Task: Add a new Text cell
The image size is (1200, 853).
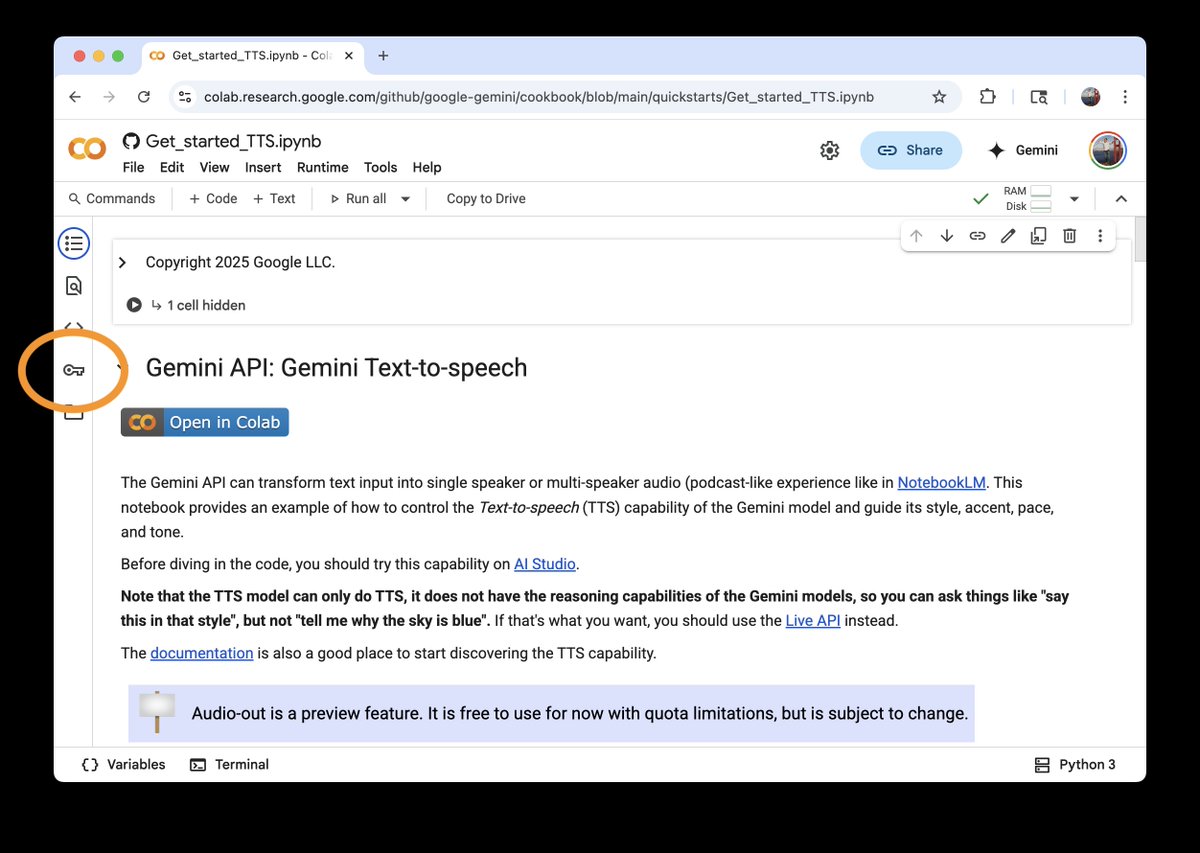Action: click(274, 199)
